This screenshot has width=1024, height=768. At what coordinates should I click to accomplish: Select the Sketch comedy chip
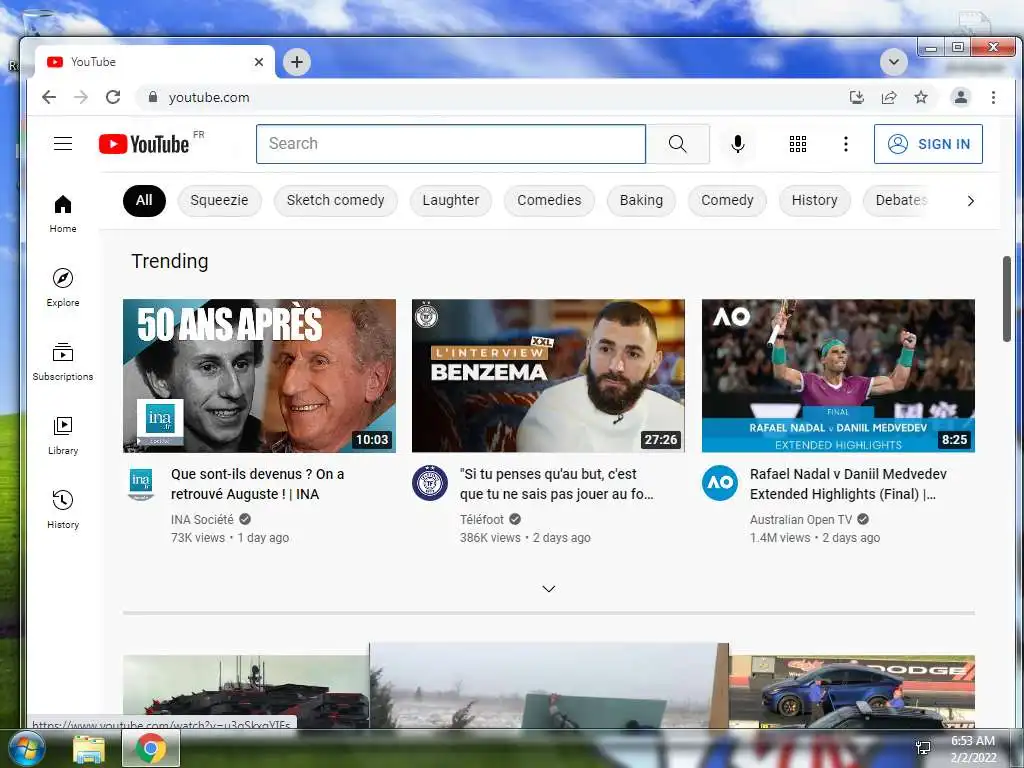pyautogui.click(x=336, y=200)
